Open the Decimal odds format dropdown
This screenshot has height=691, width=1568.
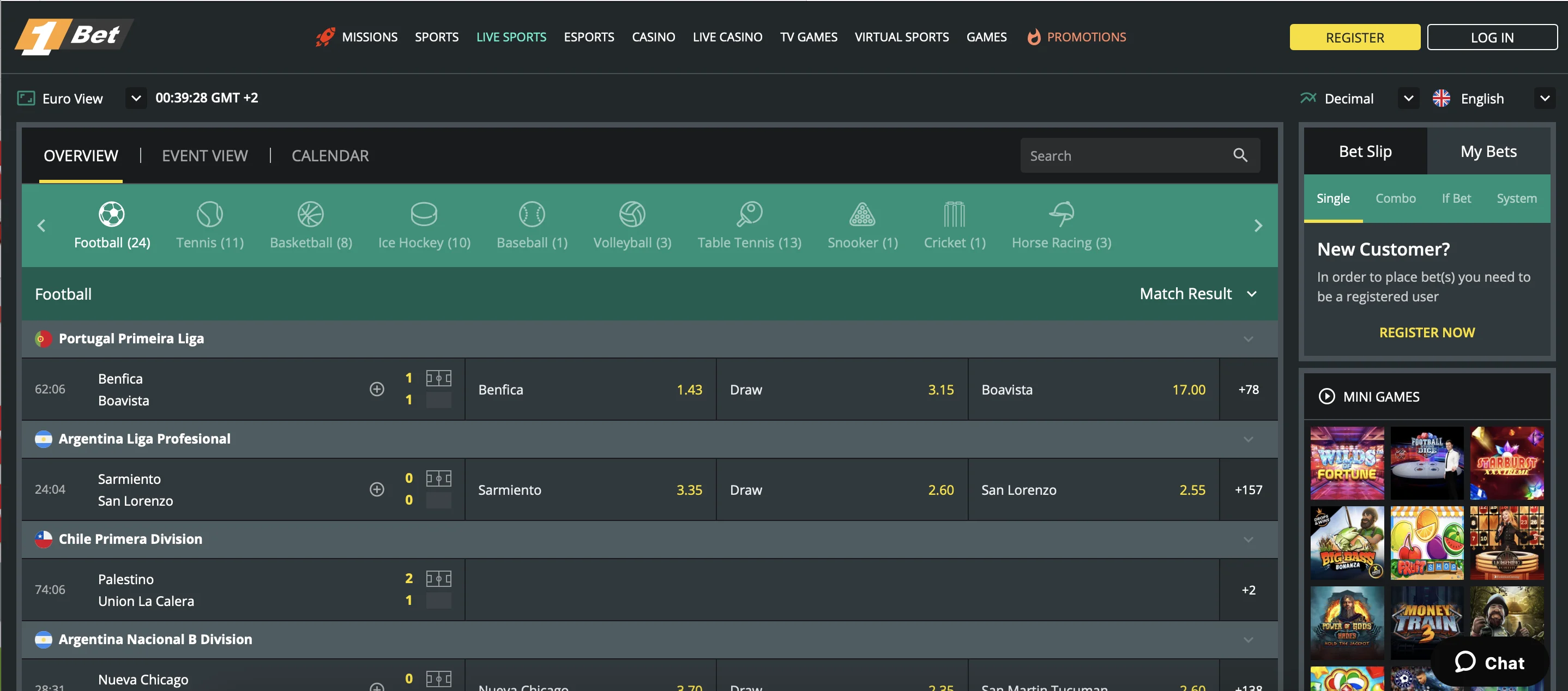pyautogui.click(x=1408, y=98)
